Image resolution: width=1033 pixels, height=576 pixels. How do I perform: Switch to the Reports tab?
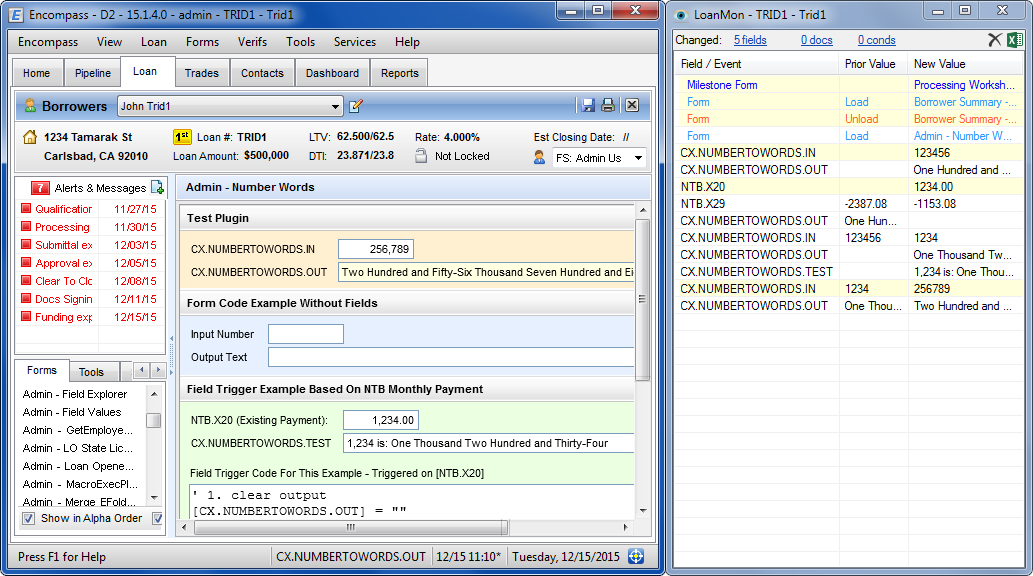[x=399, y=73]
